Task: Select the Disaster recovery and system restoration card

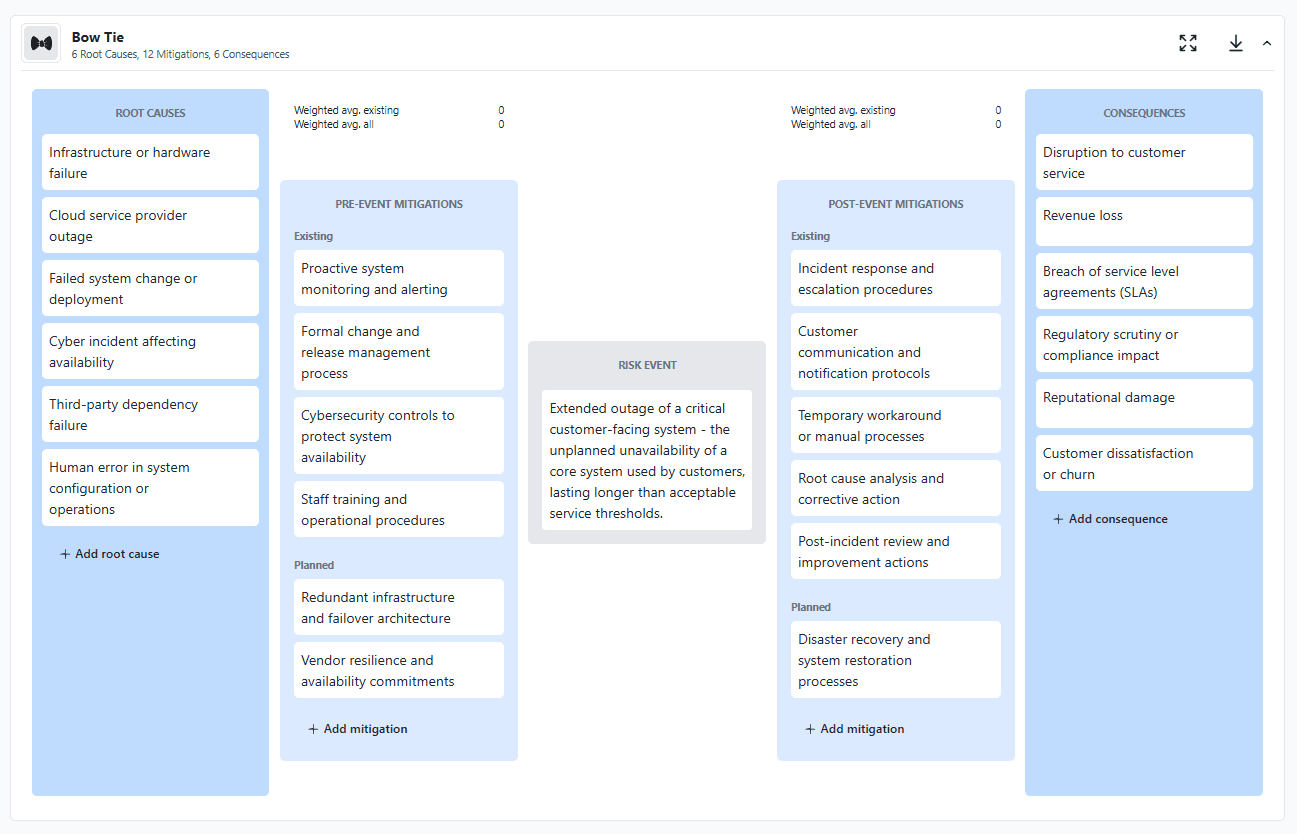Action: [895, 659]
